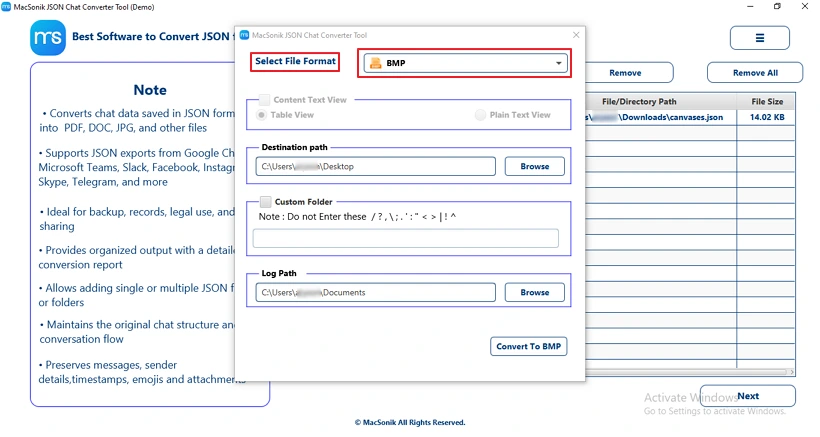Click Remove All in main window
Viewport: 820px width, 437px height.
coord(755,73)
